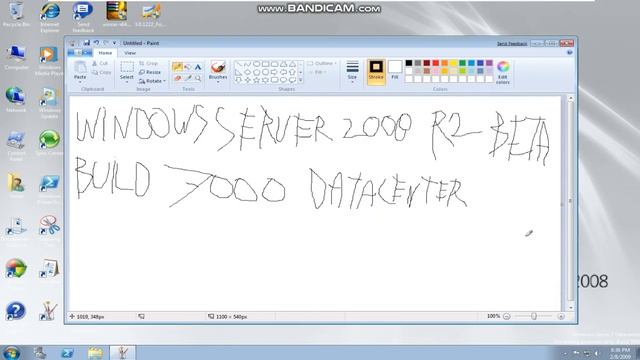Open Customize Quick Access Toolbar arrow
The height and width of the screenshot is (360, 640).
click(114, 43)
